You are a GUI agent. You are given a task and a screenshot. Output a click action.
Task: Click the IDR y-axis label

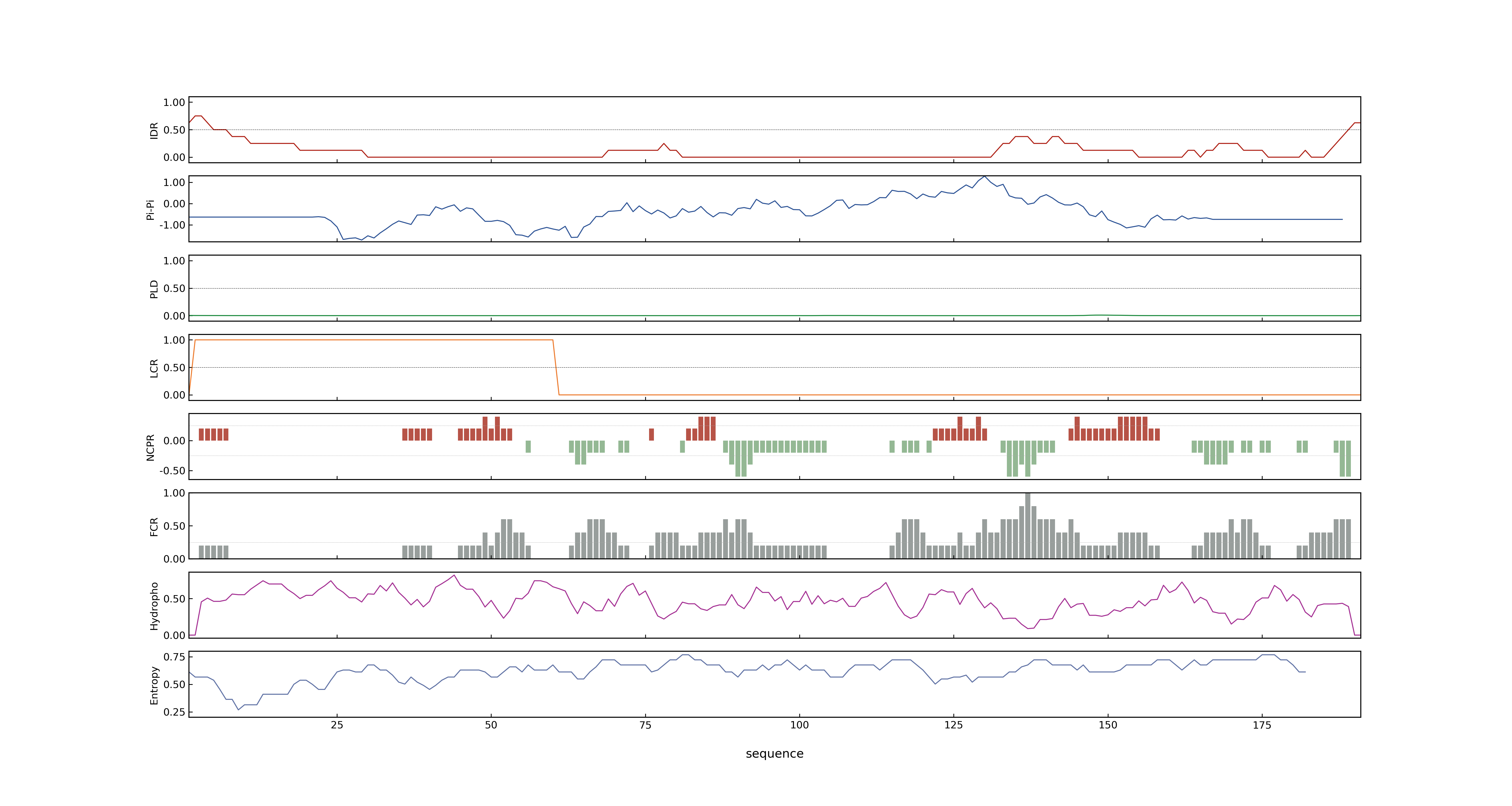coord(154,130)
